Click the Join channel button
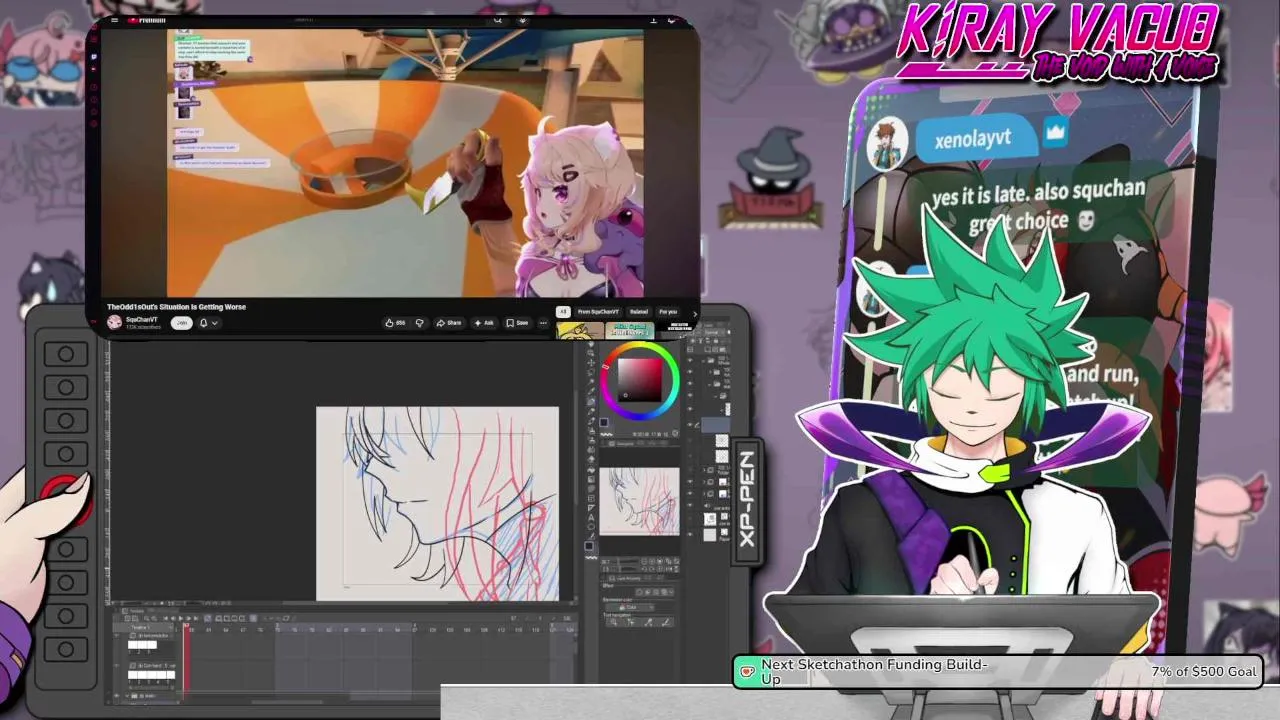 tap(181, 323)
